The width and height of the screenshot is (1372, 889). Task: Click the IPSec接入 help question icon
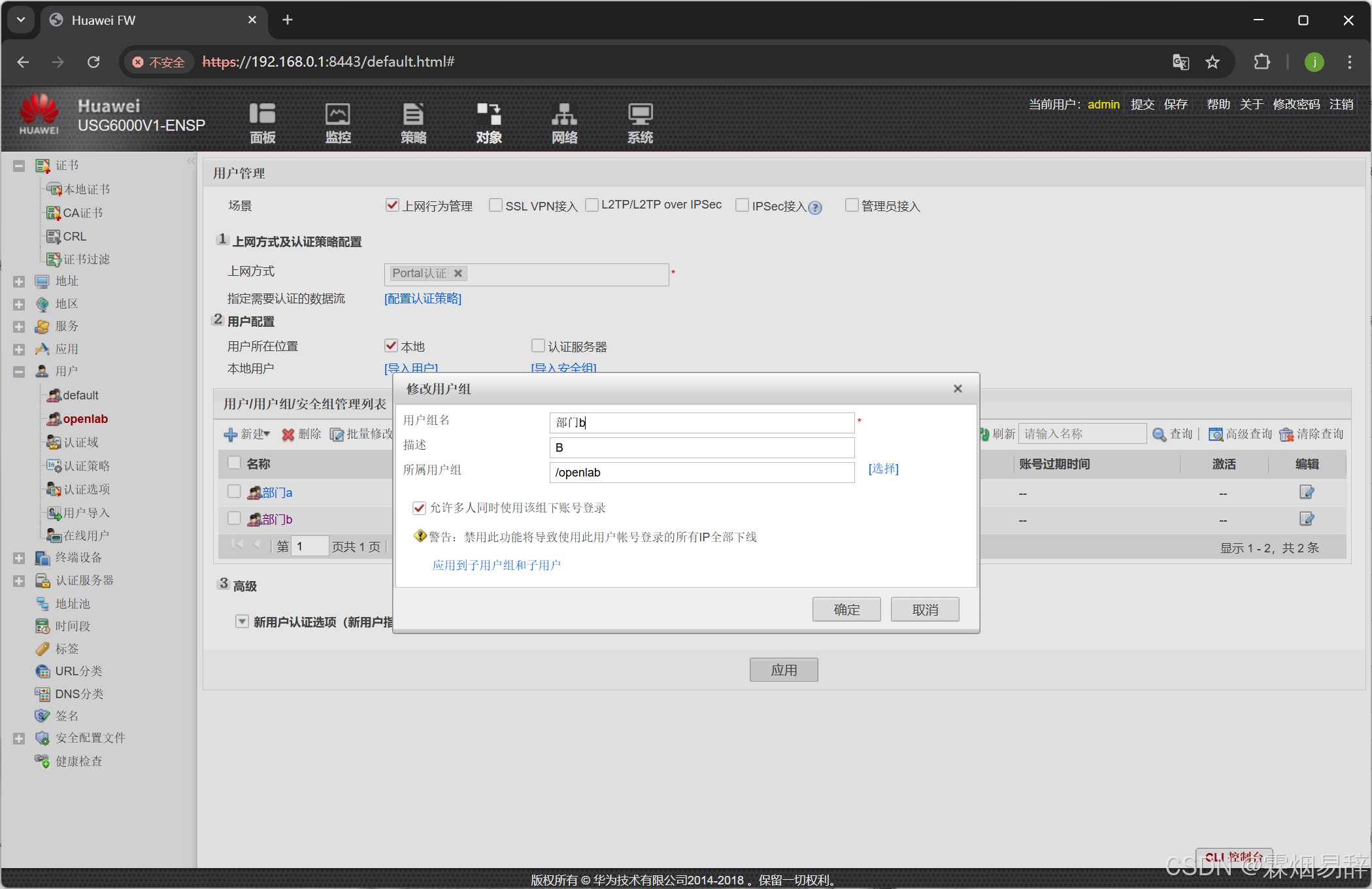[815, 207]
